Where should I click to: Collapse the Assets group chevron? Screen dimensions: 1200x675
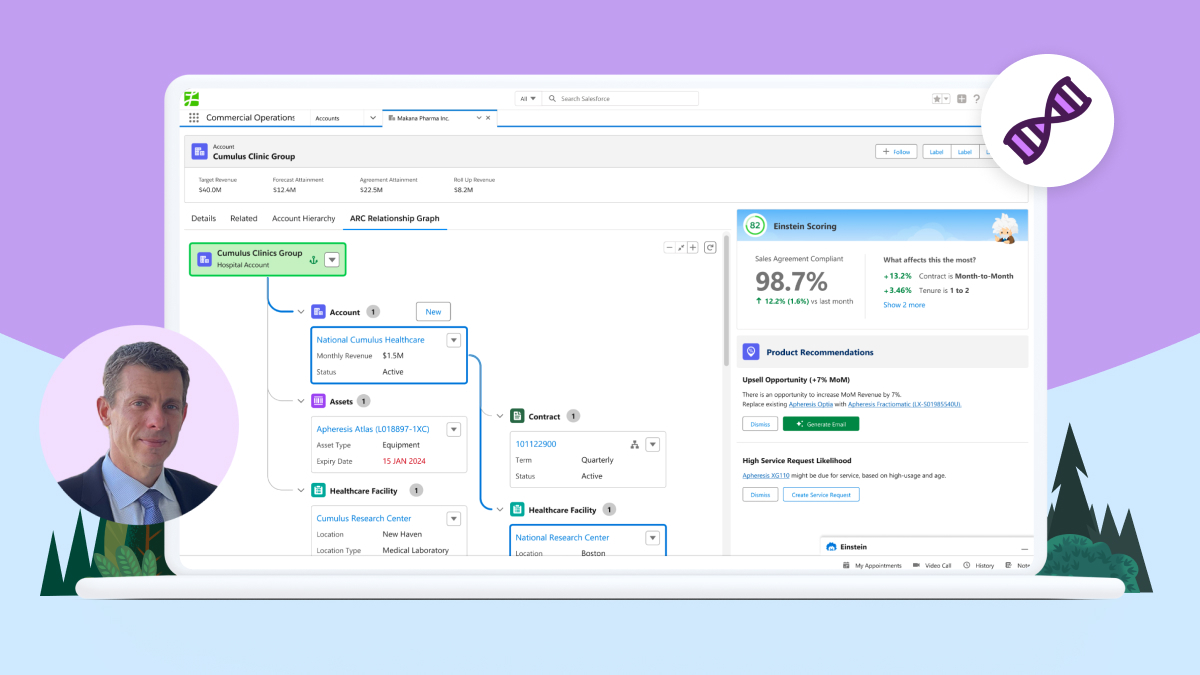click(x=301, y=401)
